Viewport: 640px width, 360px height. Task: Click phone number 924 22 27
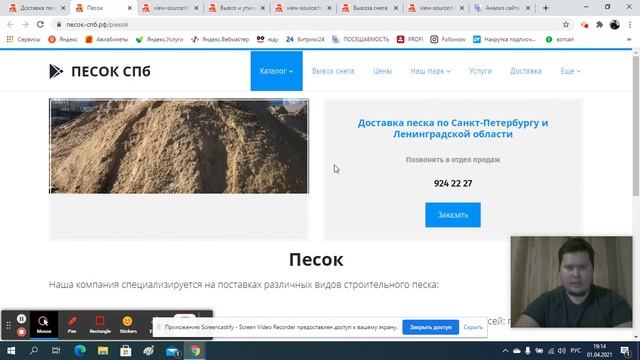point(453,183)
